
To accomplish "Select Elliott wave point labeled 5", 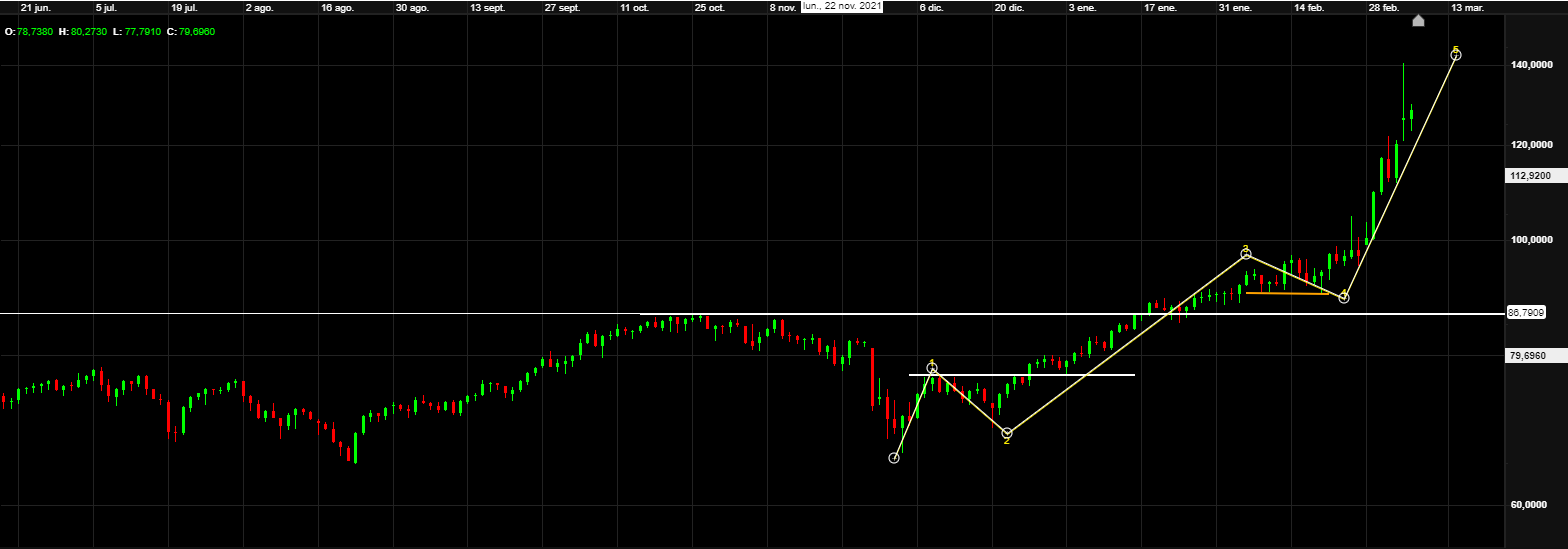I will pos(1456,55).
